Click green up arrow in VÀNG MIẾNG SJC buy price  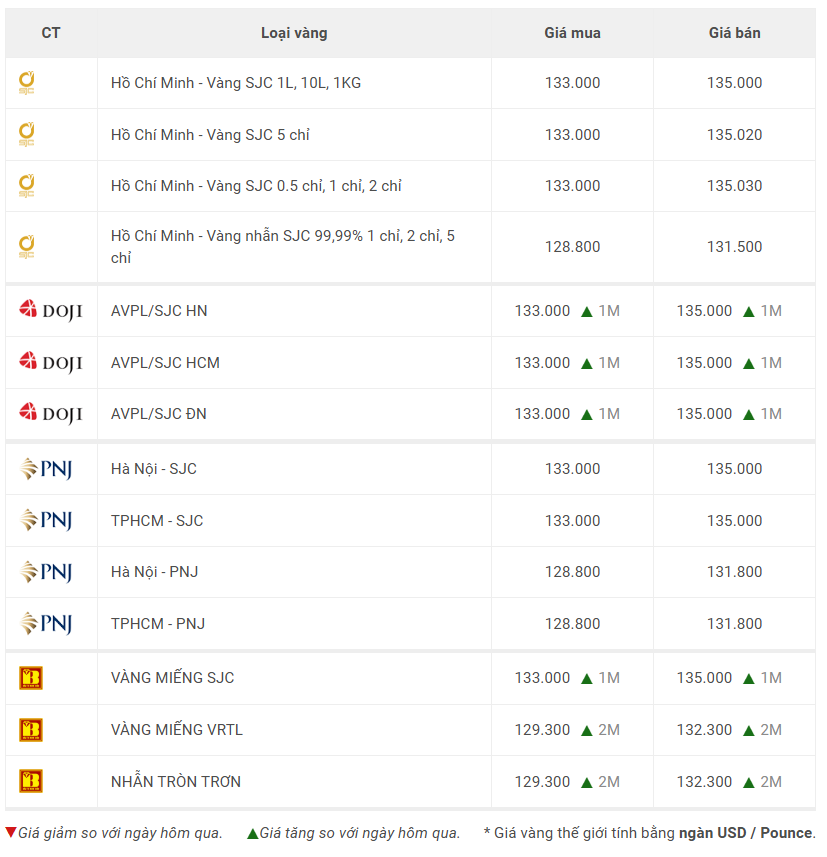click(x=586, y=679)
